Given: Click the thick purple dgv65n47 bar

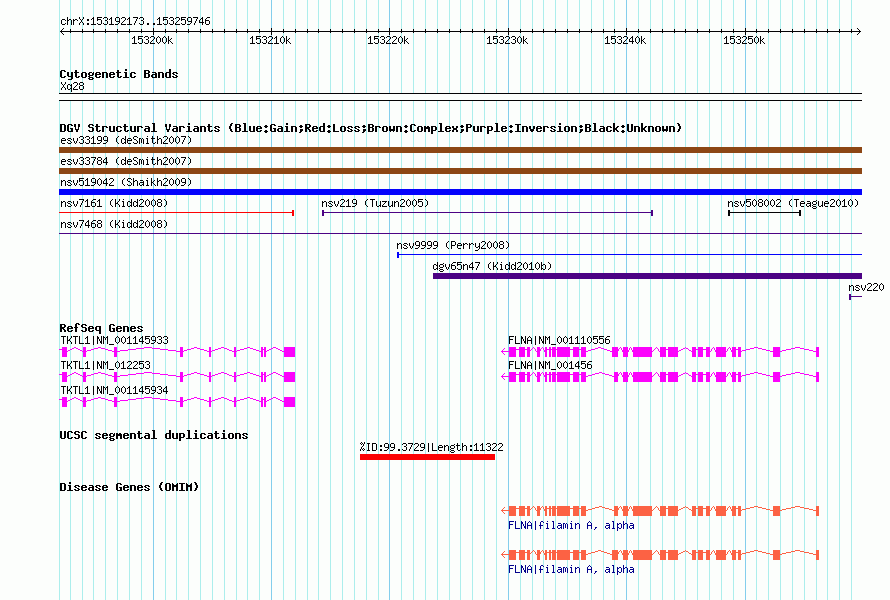Looking at the screenshot, I should tap(648, 276).
